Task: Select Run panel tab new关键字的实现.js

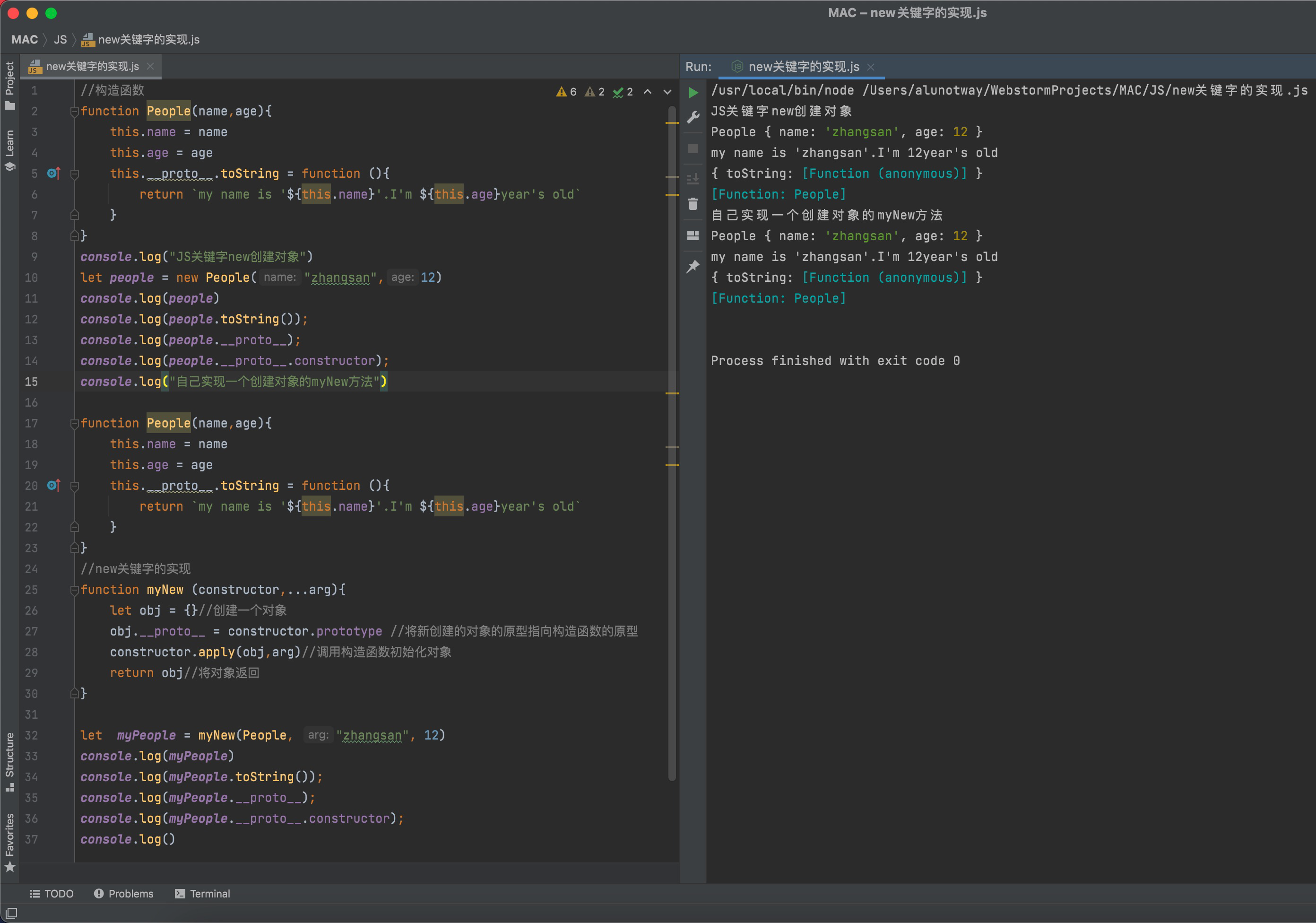Action: click(803, 67)
